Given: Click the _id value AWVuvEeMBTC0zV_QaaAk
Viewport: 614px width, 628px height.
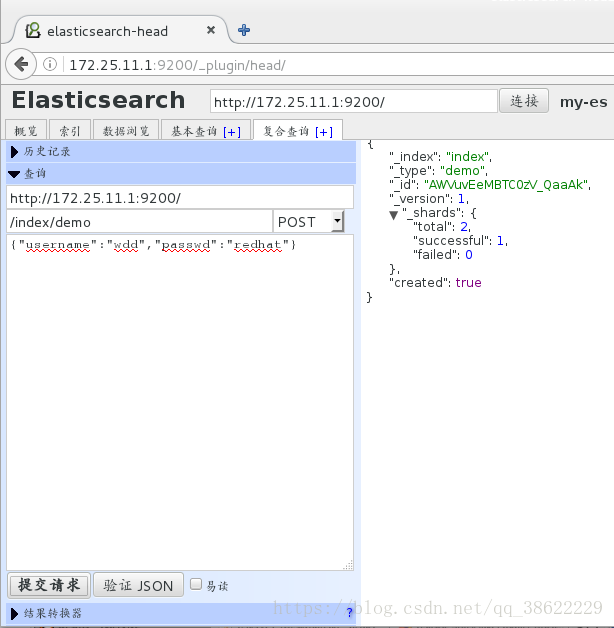Looking at the screenshot, I should pyautogui.click(x=506, y=185).
